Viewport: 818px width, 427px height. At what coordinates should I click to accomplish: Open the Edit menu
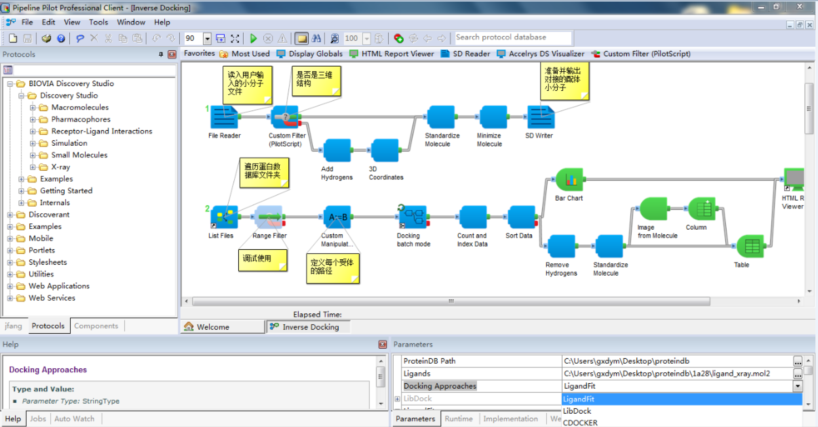49,22
